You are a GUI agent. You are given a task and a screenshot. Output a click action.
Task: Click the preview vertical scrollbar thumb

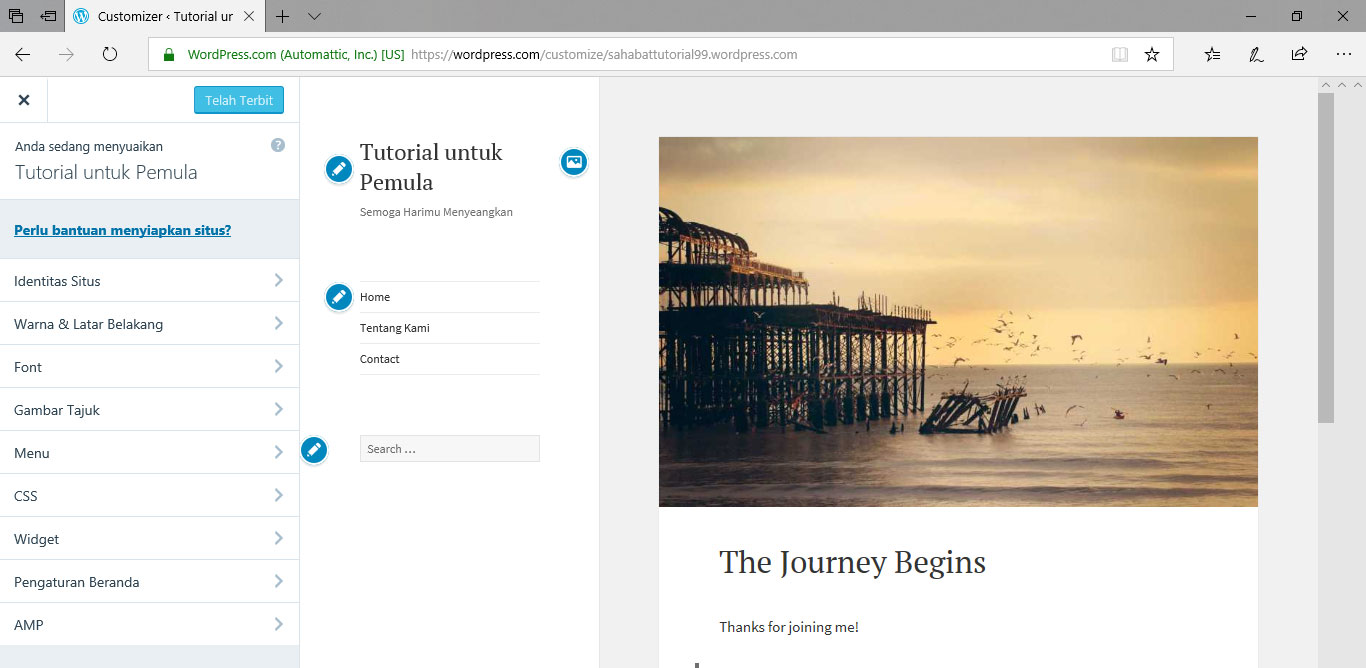(1326, 257)
